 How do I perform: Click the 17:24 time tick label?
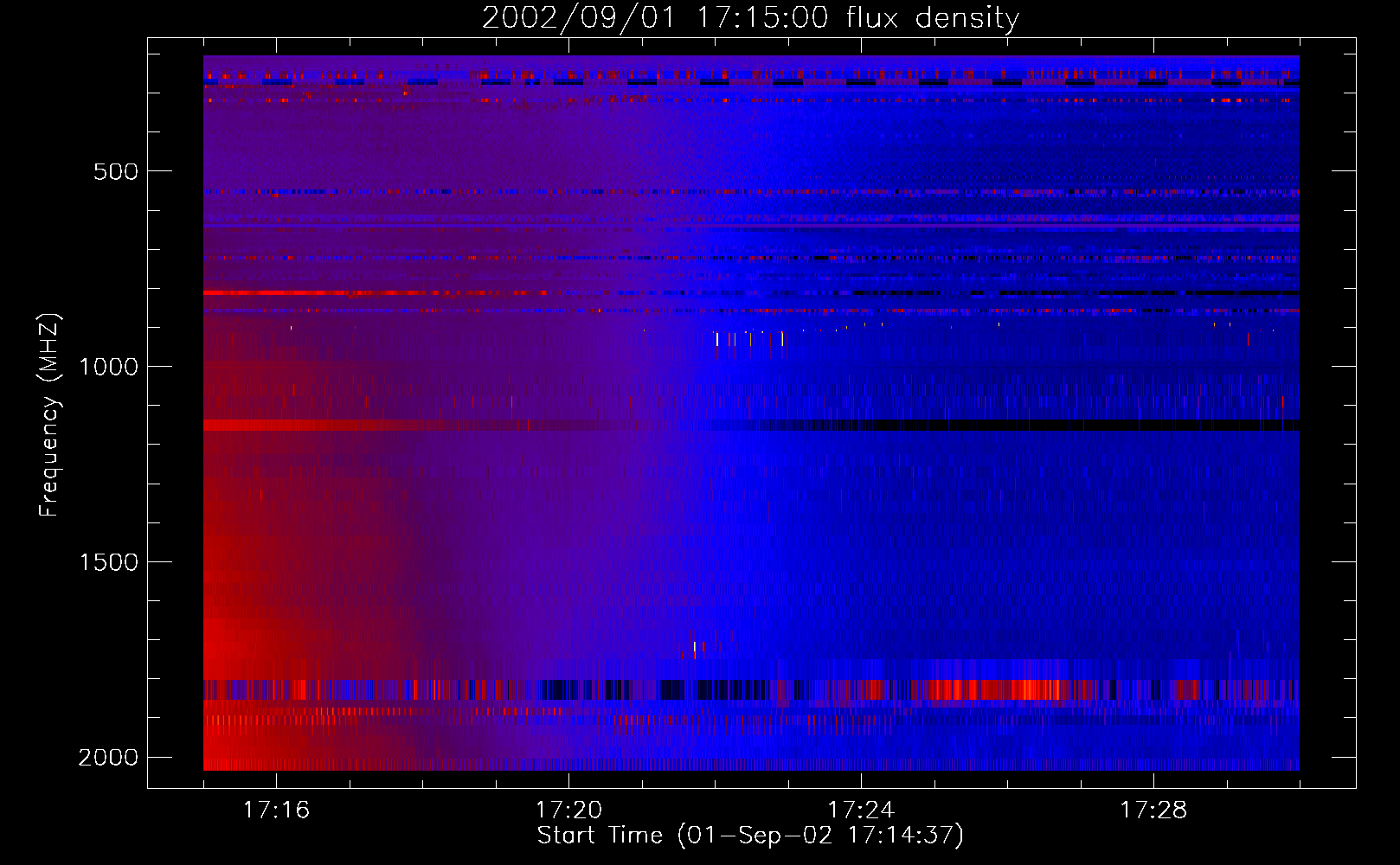point(861,811)
